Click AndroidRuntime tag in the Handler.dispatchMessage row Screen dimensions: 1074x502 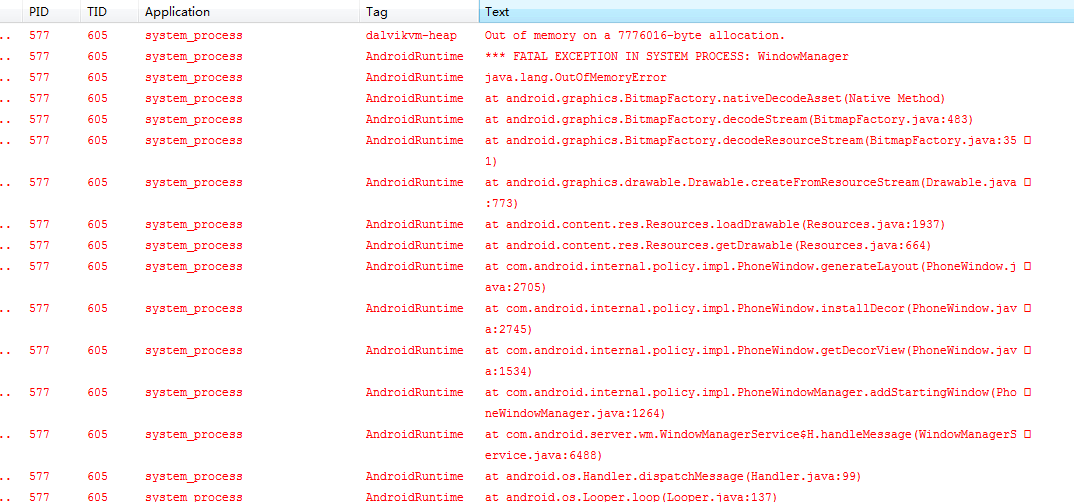click(414, 477)
